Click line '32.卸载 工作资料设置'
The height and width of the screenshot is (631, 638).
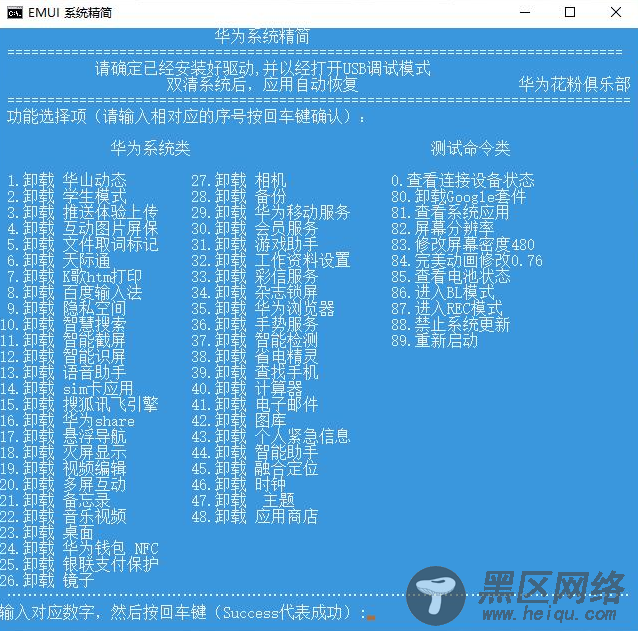click(x=271, y=261)
